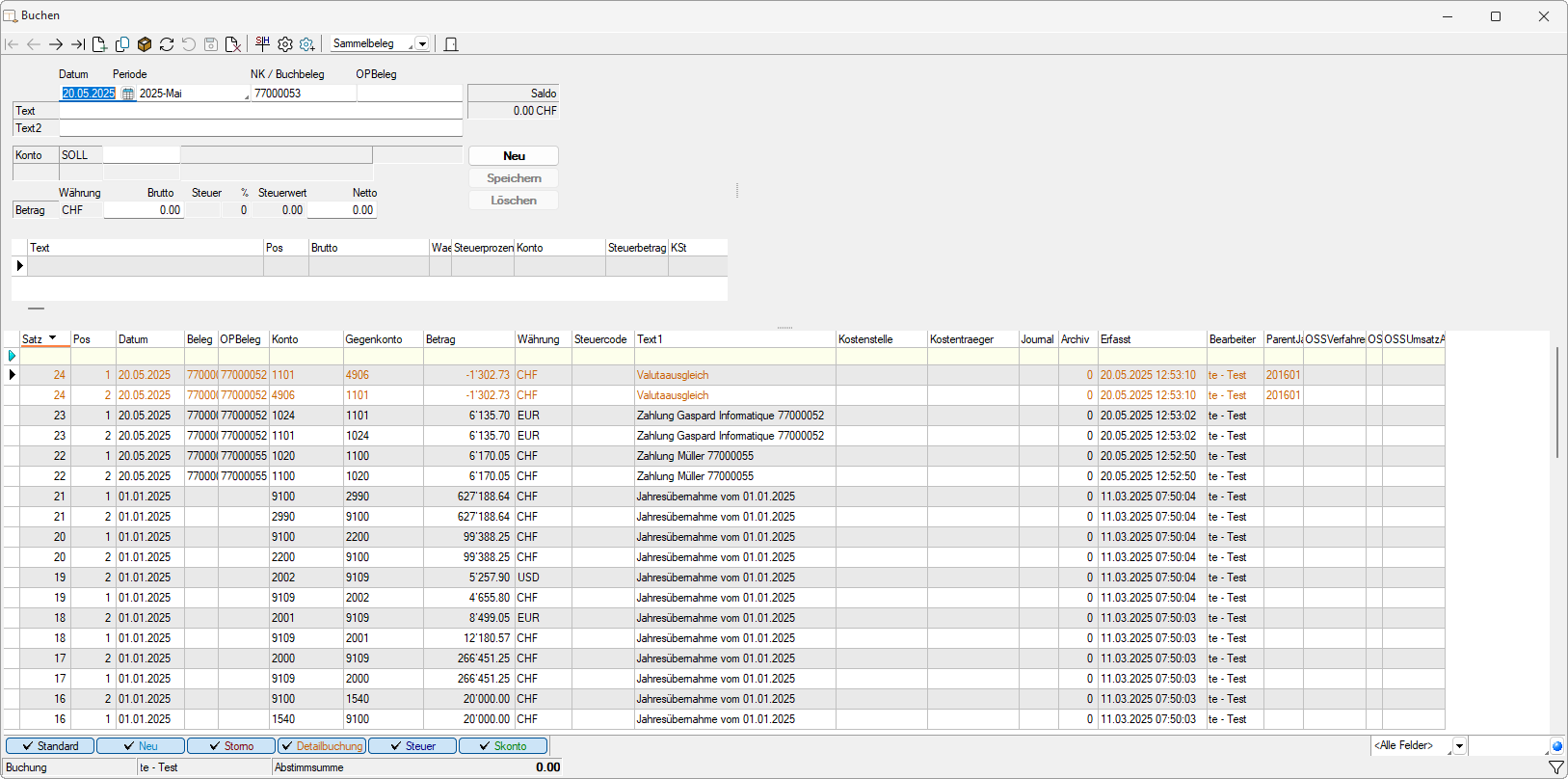This screenshot has width=1568, height=779.
Task: Open the settings gear icon
Action: (x=285, y=44)
